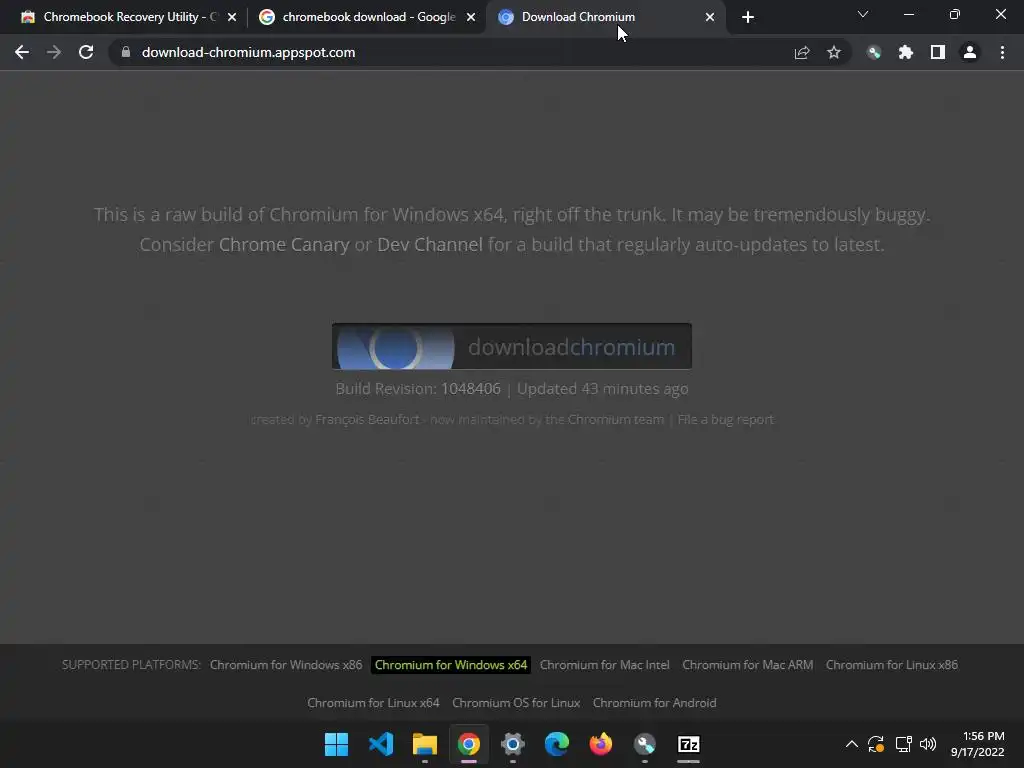Open the Chrome Canary link
1024x768 pixels.
point(284,244)
